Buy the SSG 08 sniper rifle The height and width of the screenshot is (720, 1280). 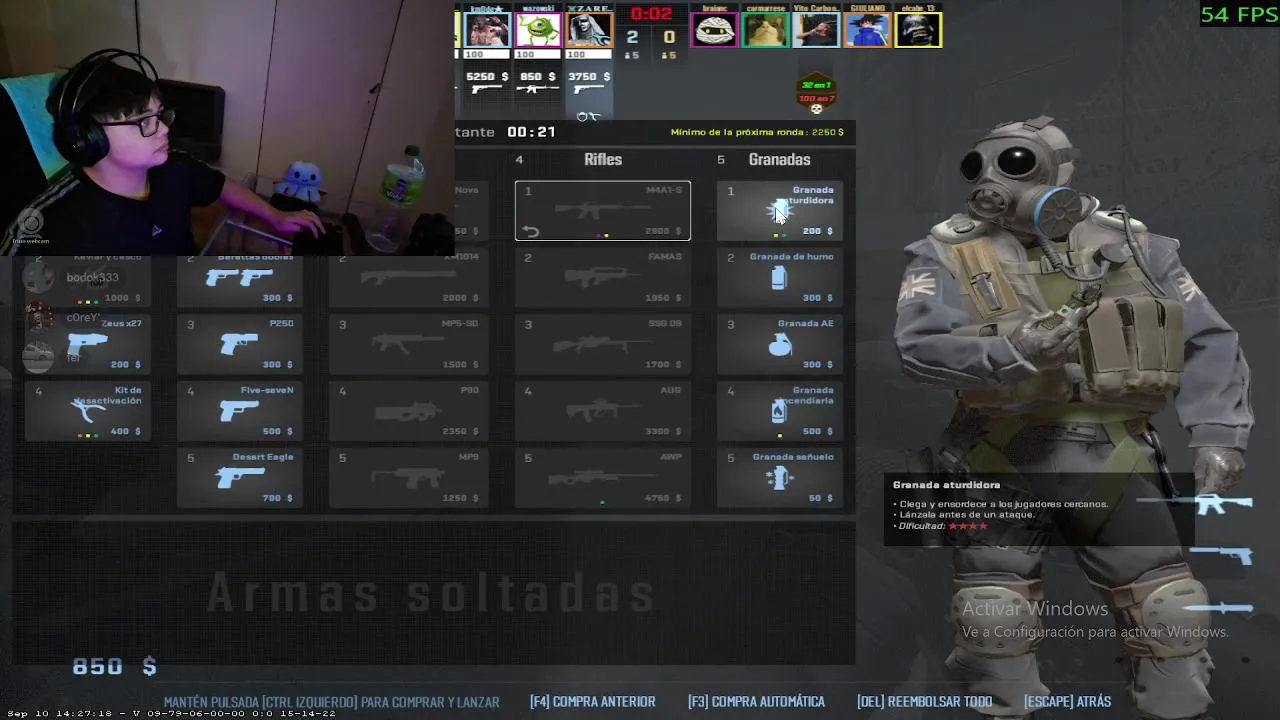click(602, 344)
